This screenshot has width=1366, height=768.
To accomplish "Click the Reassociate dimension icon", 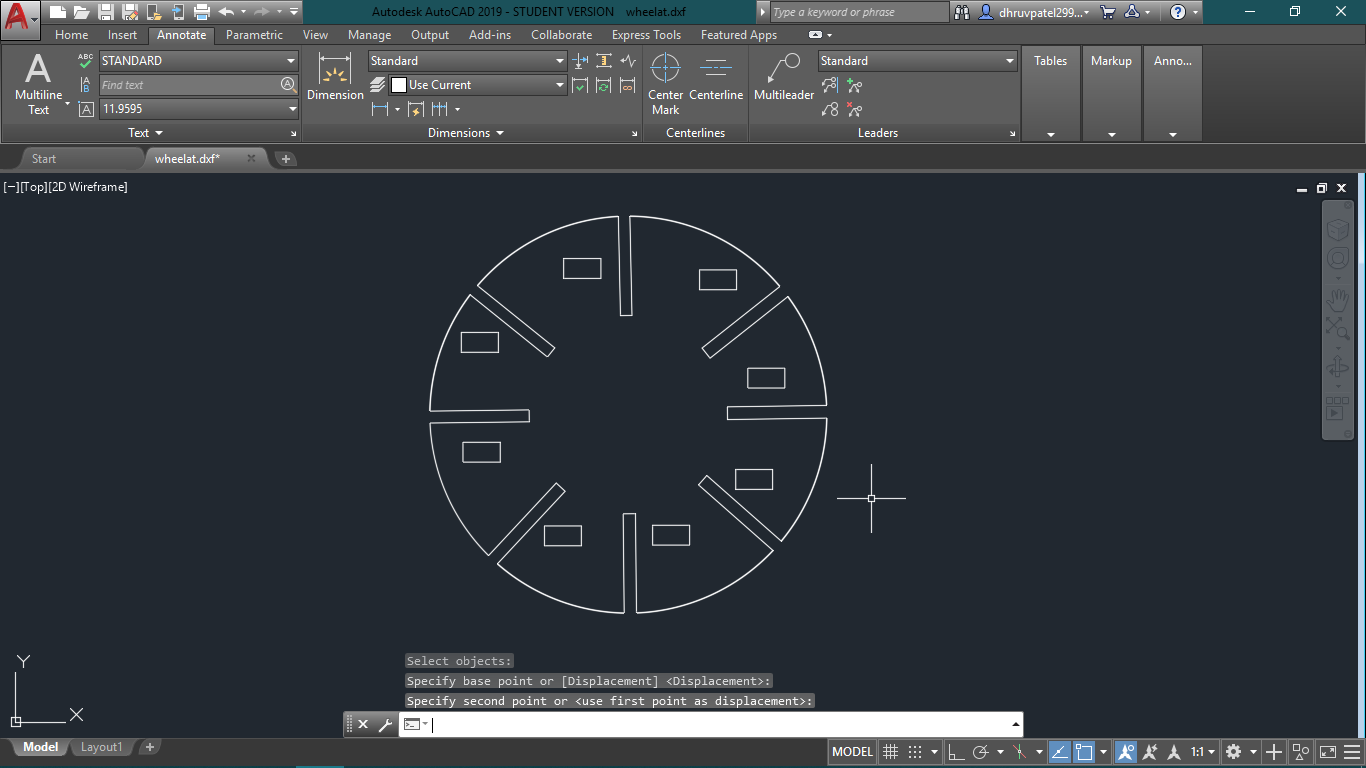I will pyautogui.click(x=628, y=86).
